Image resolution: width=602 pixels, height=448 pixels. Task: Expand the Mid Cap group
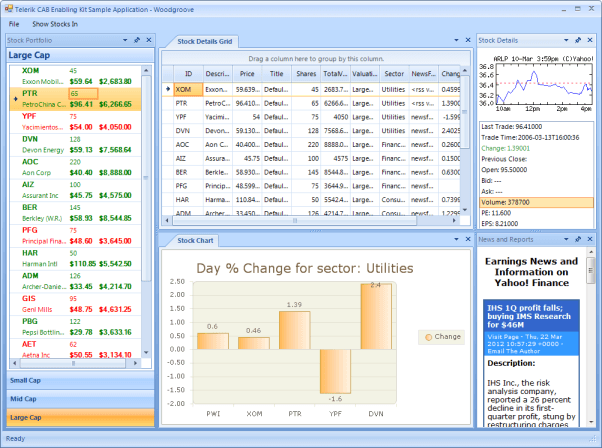80,399
